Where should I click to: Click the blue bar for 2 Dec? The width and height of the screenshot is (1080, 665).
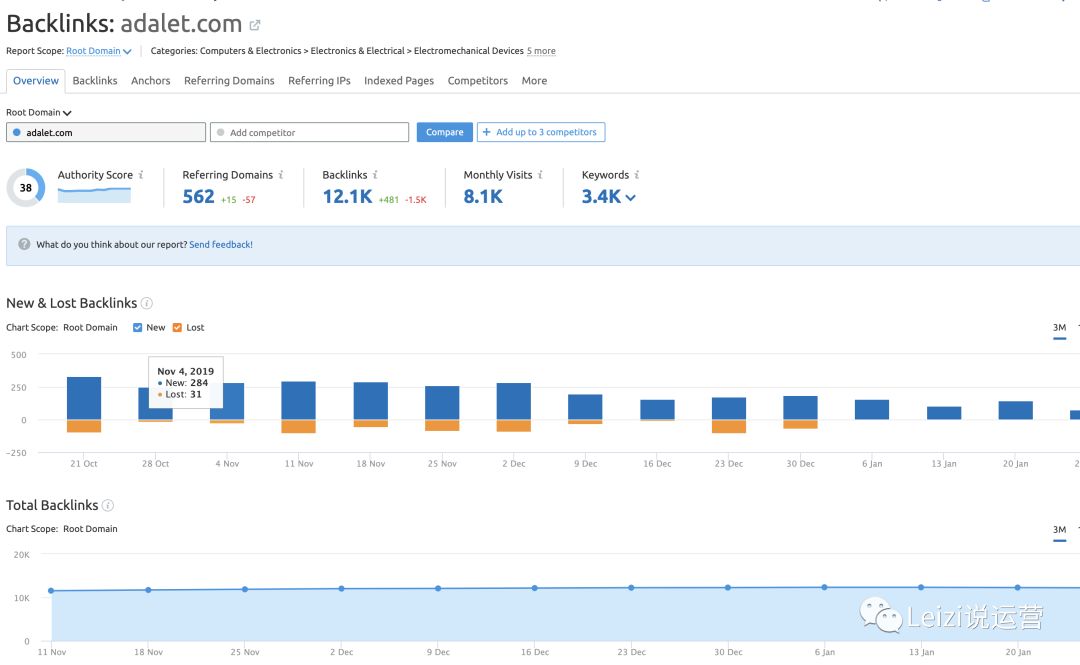click(x=514, y=401)
